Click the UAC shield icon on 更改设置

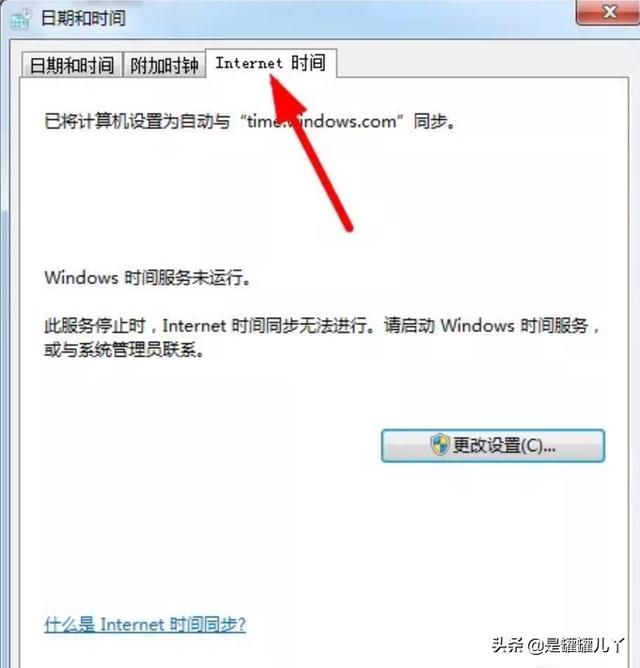[x=440, y=445]
